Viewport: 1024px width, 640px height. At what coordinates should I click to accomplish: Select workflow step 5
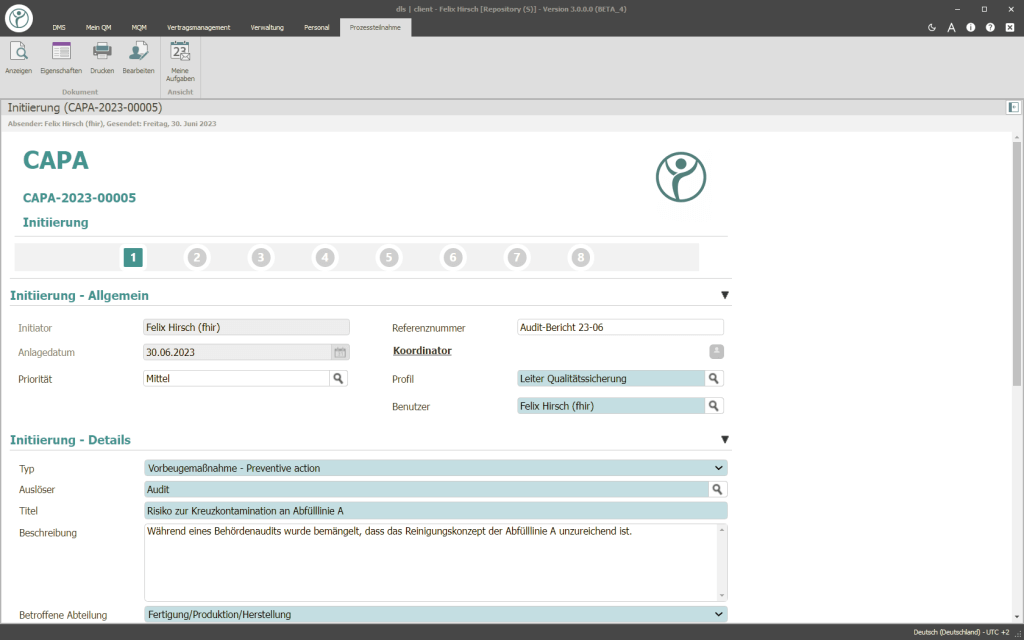click(389, 257)
